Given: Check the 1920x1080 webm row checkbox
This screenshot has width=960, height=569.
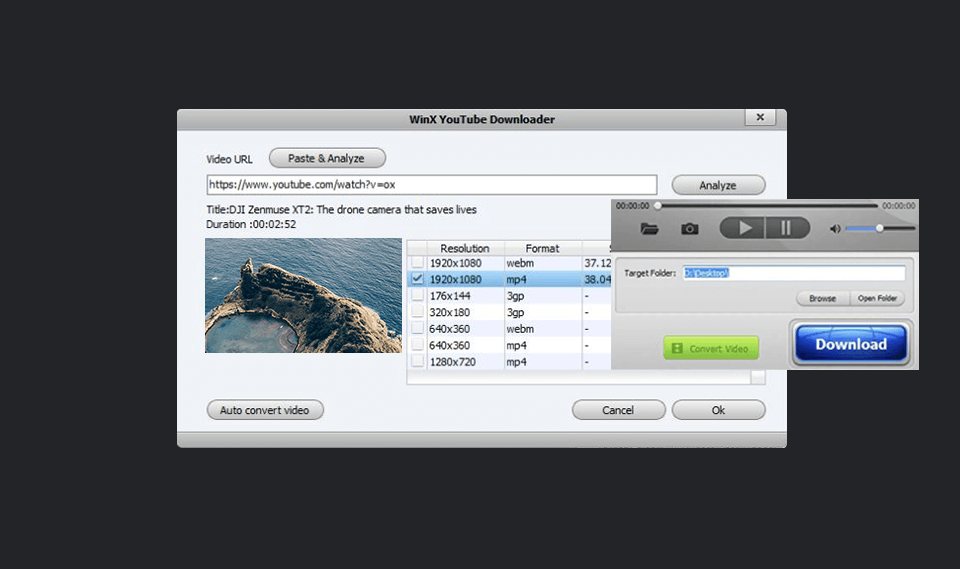Looking at the screenshot, I should [417, 262].
